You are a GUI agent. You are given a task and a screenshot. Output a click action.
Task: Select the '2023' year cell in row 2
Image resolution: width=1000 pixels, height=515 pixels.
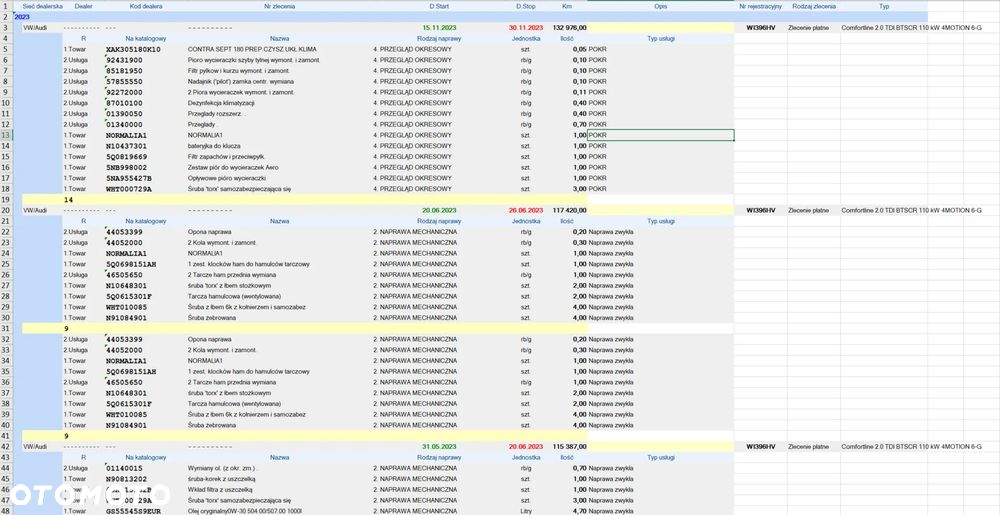(x=22, y=17)
